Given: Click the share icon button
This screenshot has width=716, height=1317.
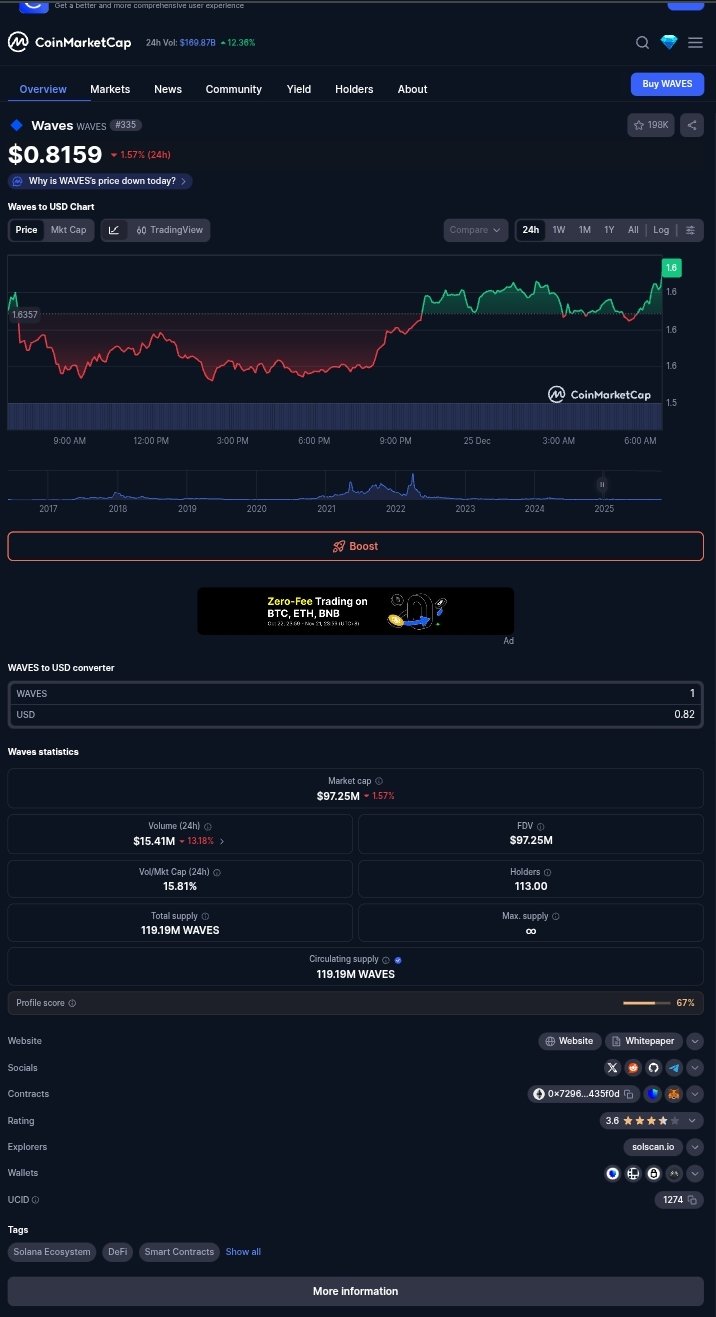Looking at the screenshot, I should click(x=691, y=125).
